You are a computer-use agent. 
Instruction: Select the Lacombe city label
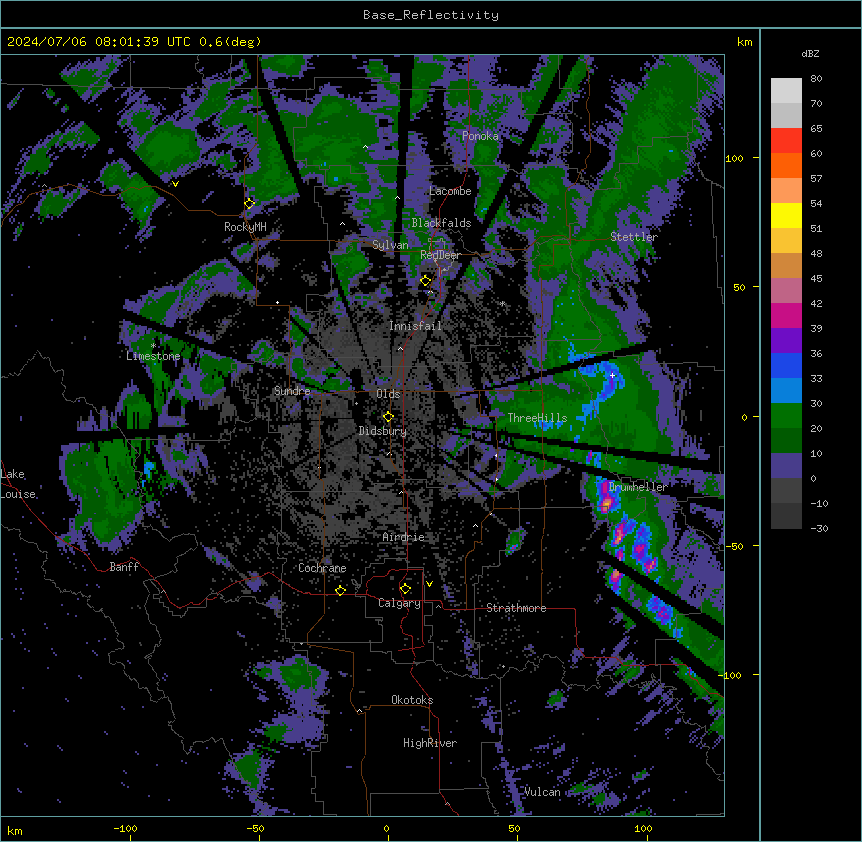coord(450,191)
